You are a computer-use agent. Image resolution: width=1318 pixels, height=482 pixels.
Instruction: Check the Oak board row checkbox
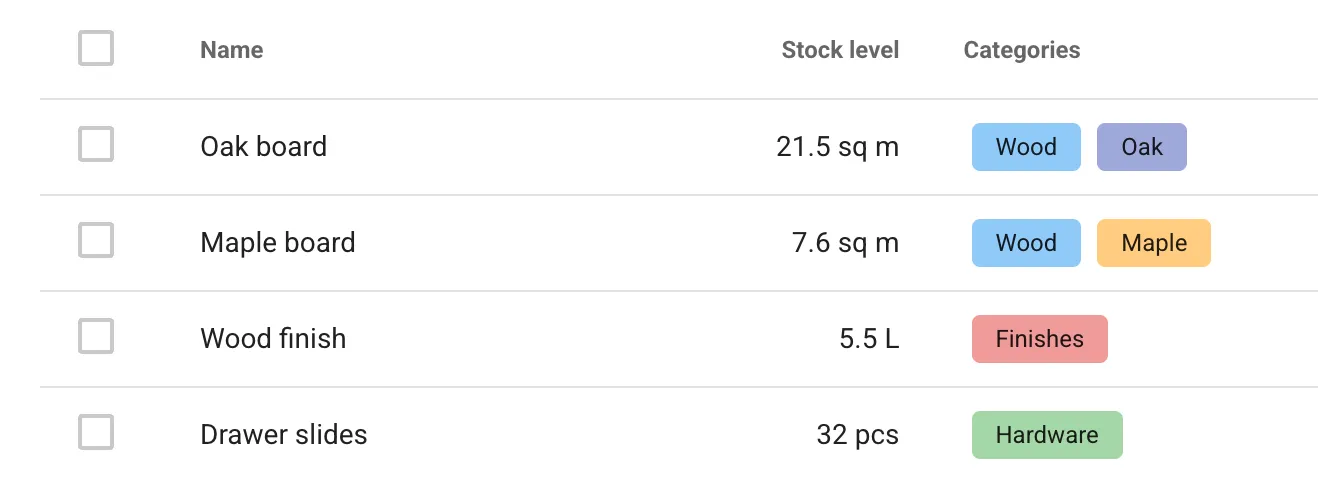click(96, 144)
